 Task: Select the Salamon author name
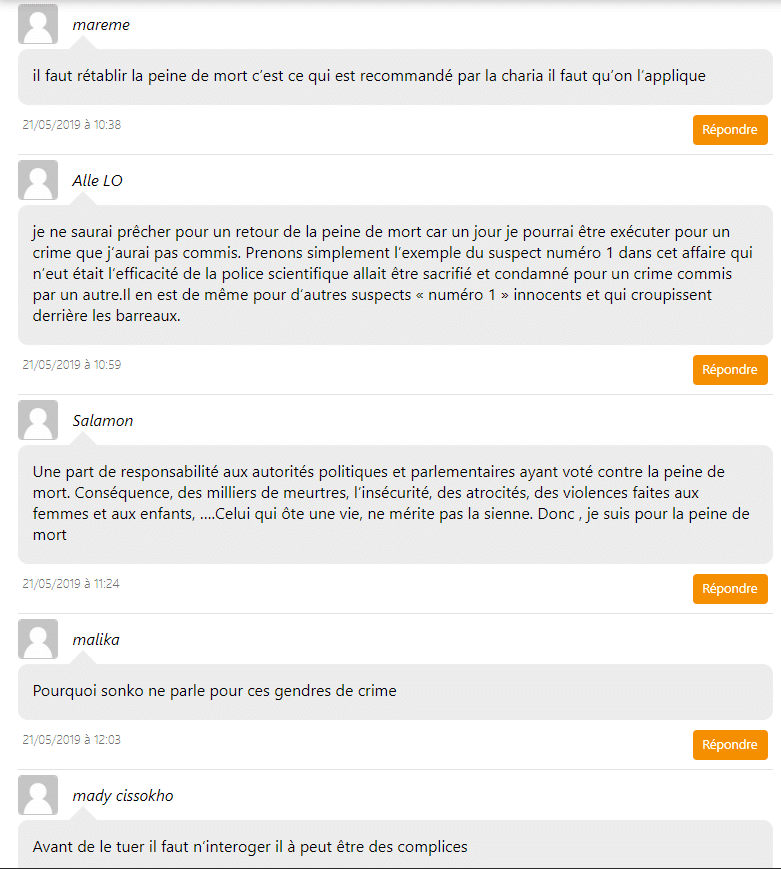[103, 421]
